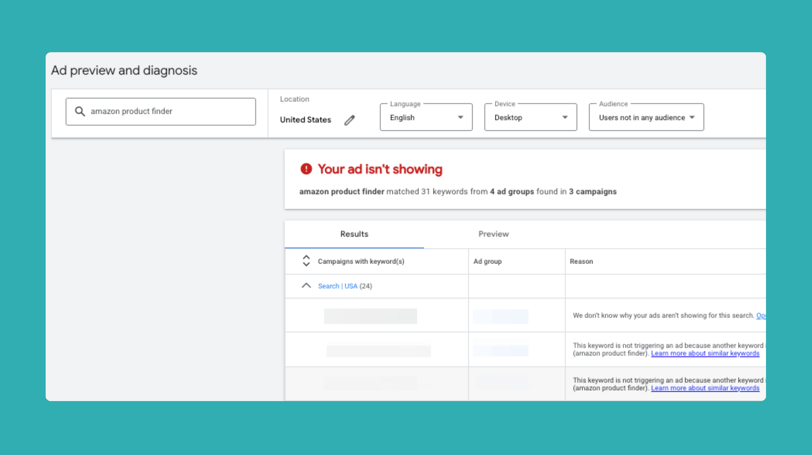The width and height of the screenshot is (812, 455).
Task: Click the We don't know why reason text
Action: (663, 315)
